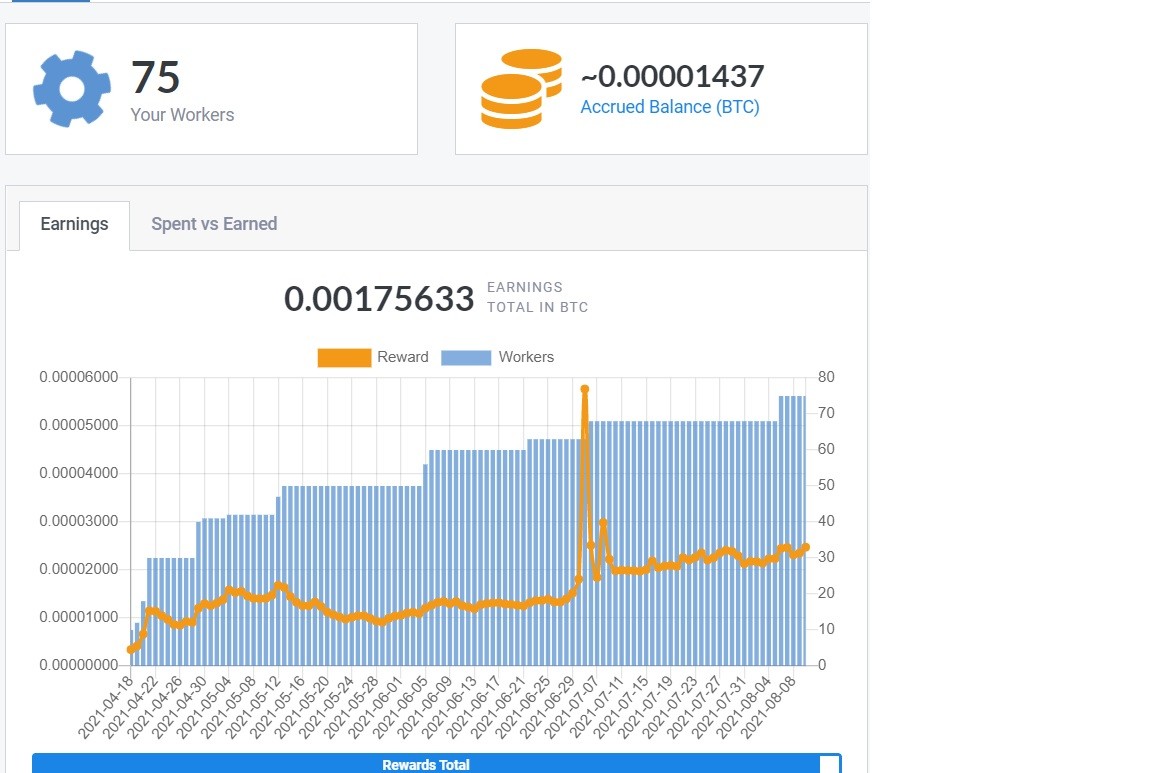1152x773 pixels.
Task: Open the Accrued Balance (BTC) link
Action: (x=669, y=107)
